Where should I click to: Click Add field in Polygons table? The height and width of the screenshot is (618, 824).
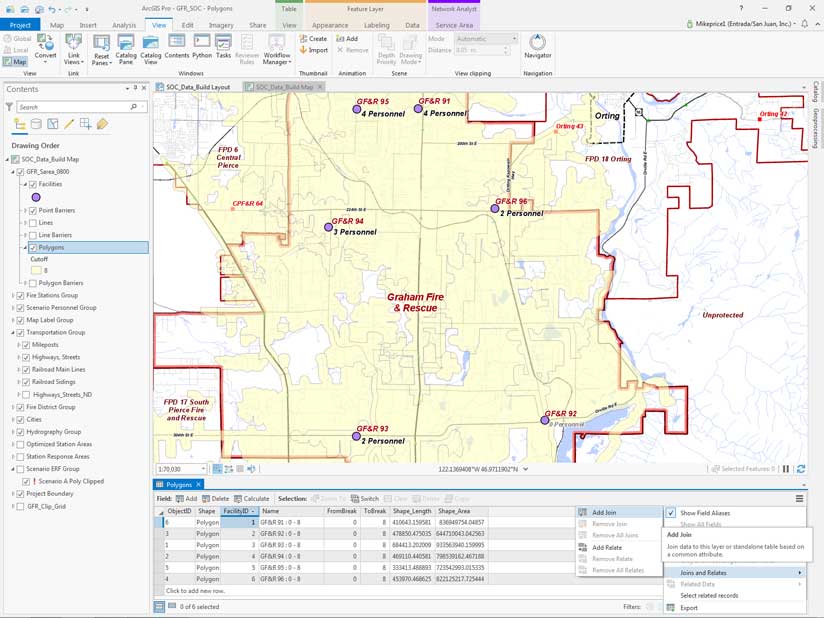[186, 498]
